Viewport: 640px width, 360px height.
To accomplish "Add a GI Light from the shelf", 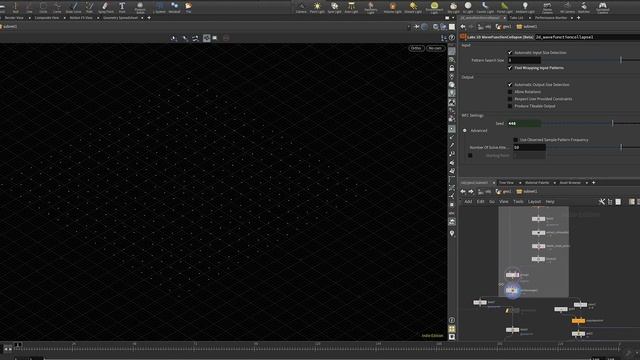I will [x=468, y=7].
